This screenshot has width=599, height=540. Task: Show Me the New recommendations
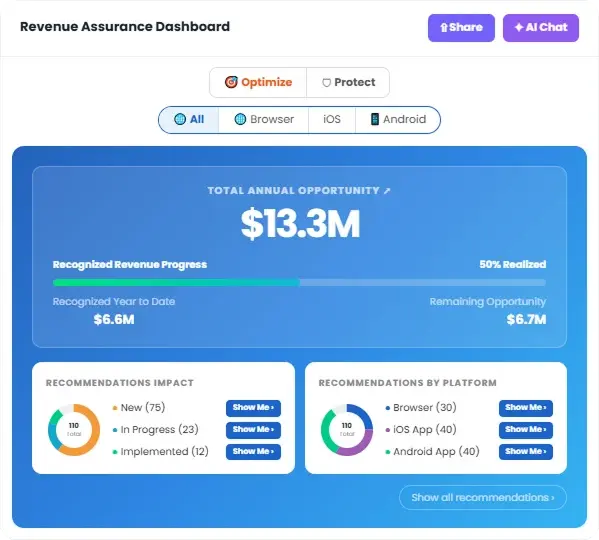[253, 408]
